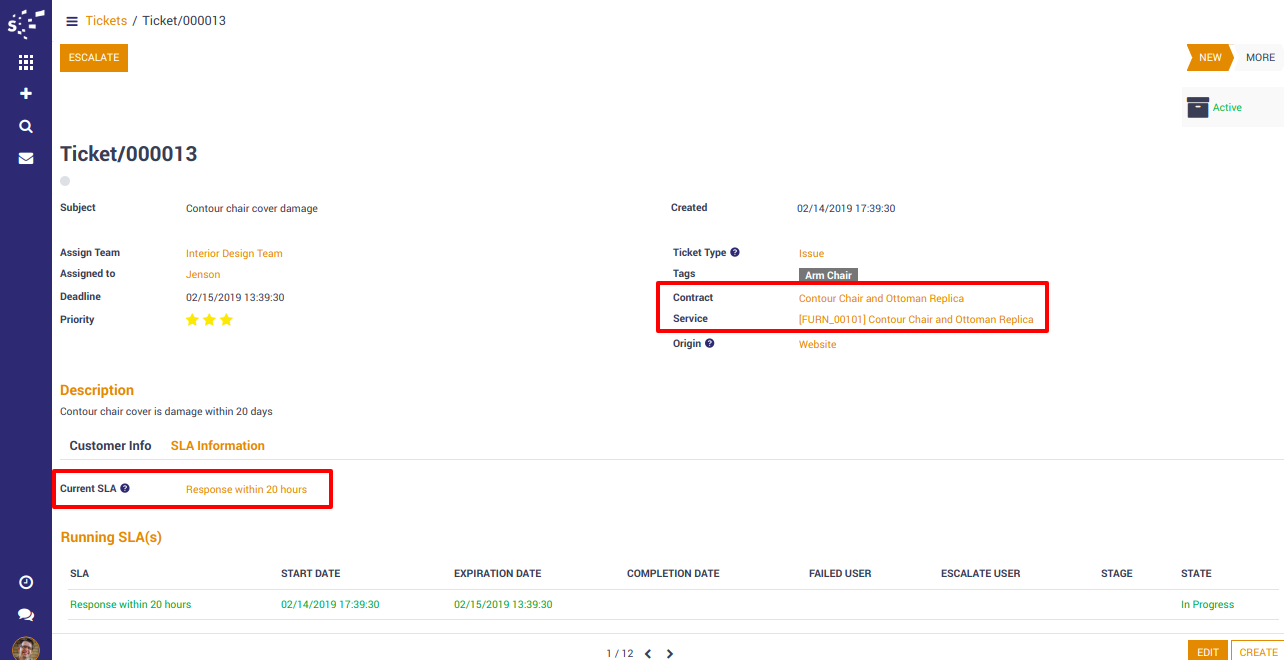1284x660 pixels.
Task: Select the NEW stage in status bar
Action: 1208,58
